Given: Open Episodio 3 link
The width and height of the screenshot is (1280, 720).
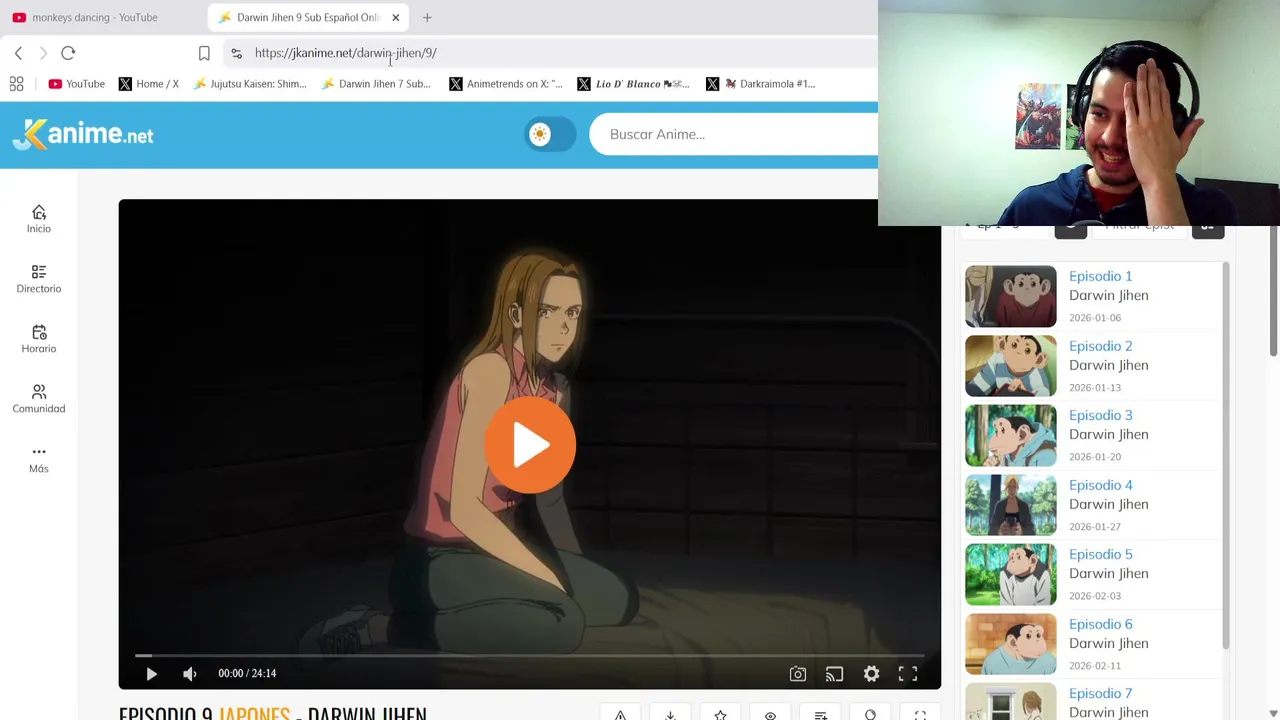Looking at the screenshot, I should [x=1100, y=415].
